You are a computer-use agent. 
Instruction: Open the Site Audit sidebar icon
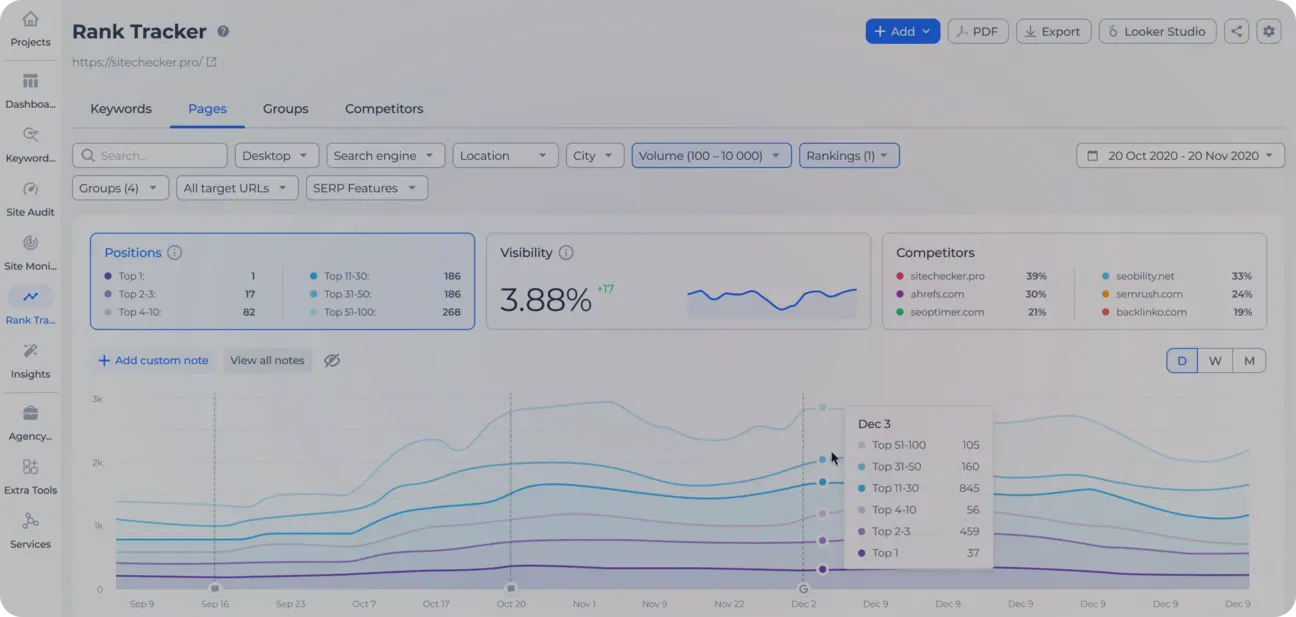point(30,190)
